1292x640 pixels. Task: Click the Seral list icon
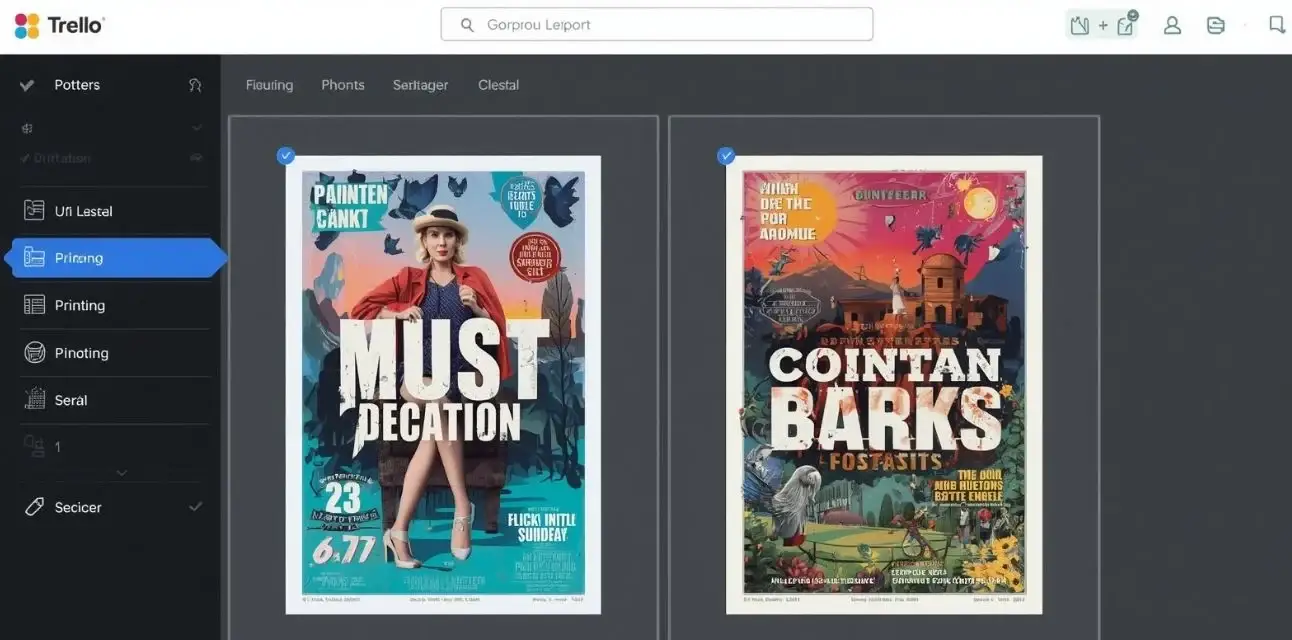click(x=33, y=399)
